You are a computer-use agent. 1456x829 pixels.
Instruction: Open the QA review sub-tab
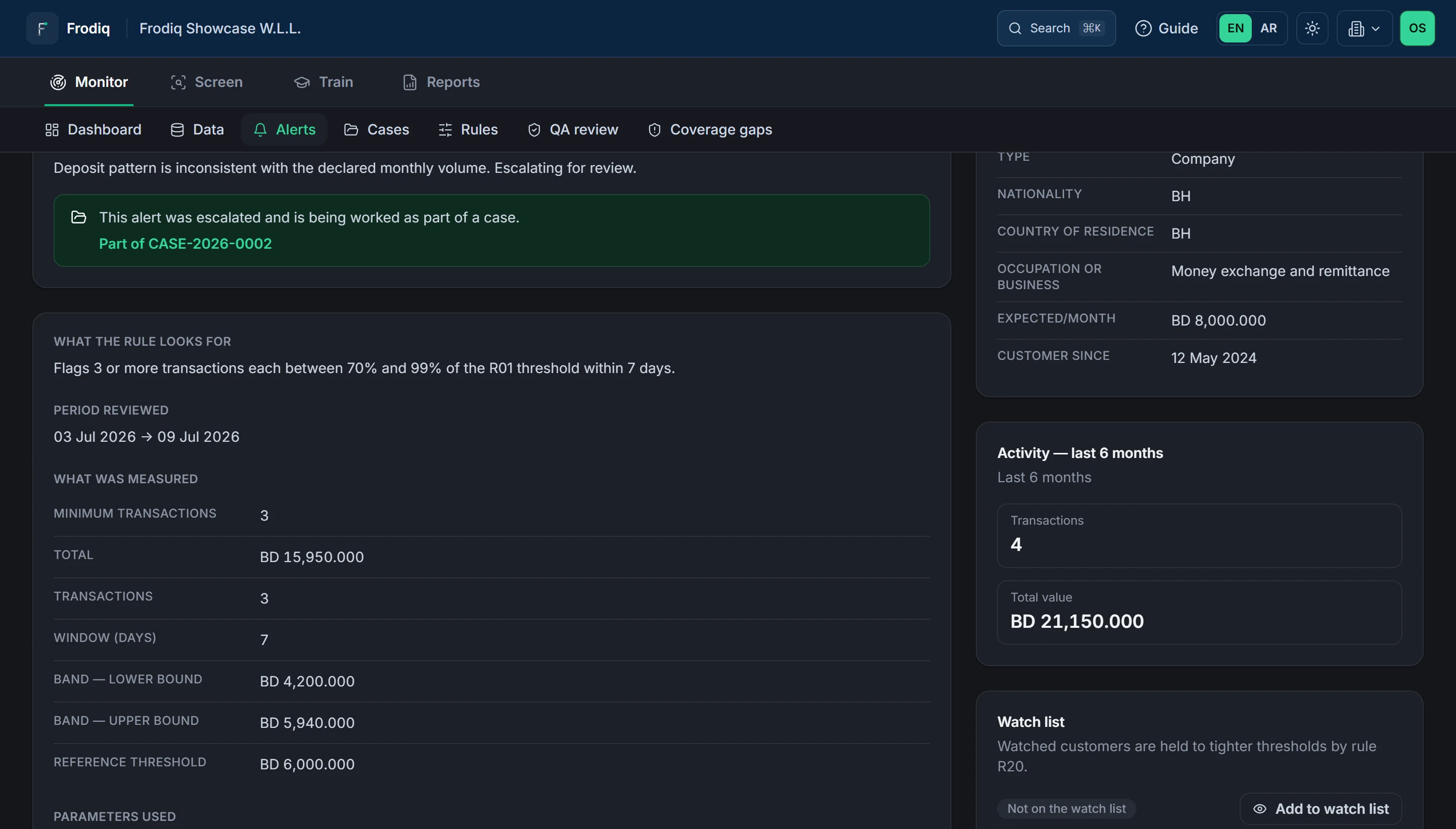pos(573,130)
